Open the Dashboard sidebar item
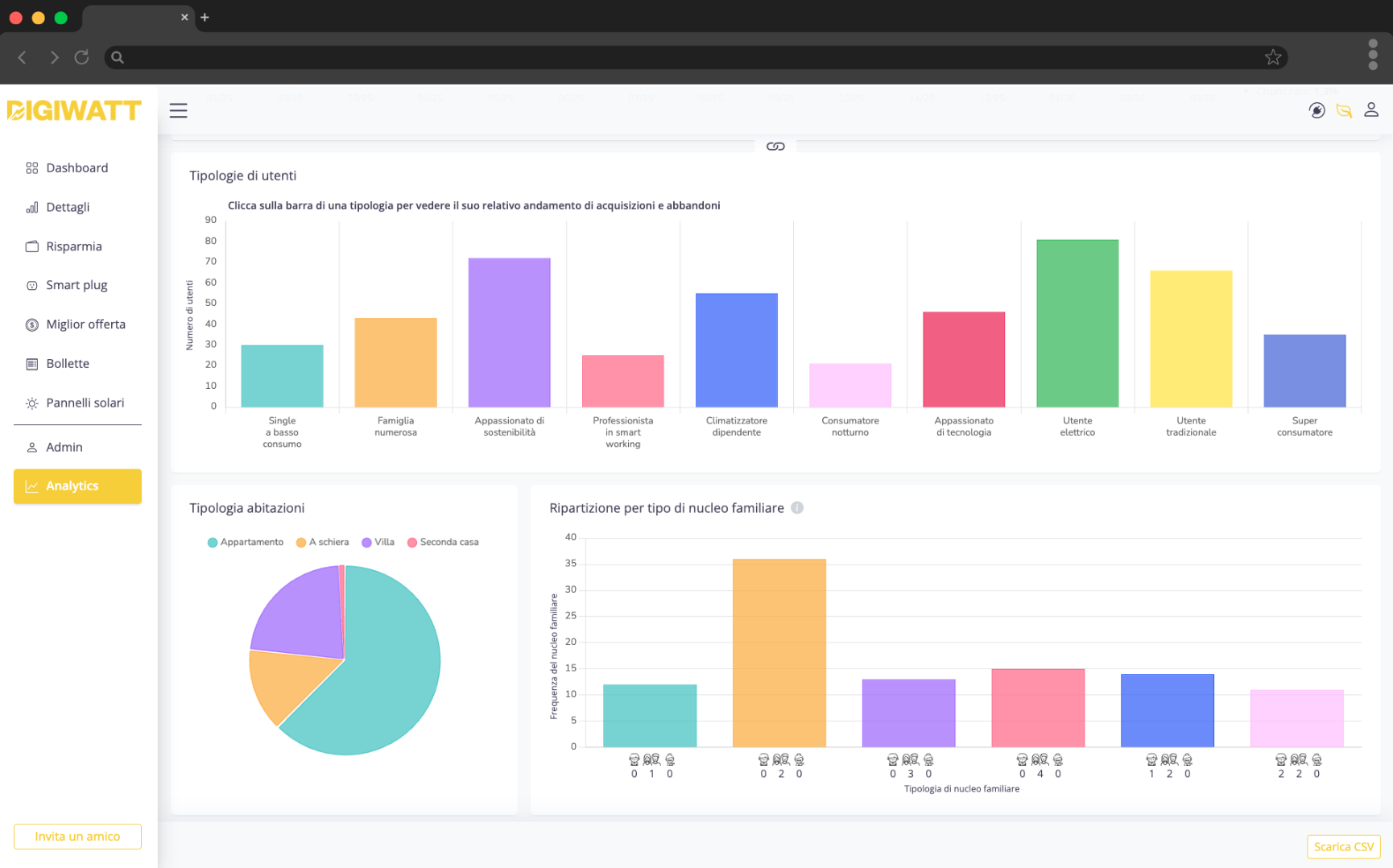The width and height of the screenshot is (1393, 868). click(x=76, y=168)
